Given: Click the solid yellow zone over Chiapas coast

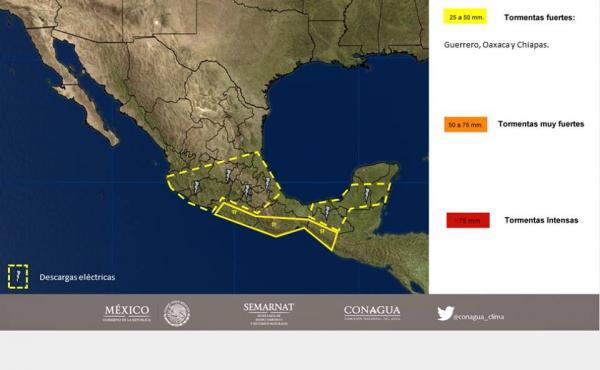Looking at the screenshot, I should pyautogui.click(x=323, y=233).
